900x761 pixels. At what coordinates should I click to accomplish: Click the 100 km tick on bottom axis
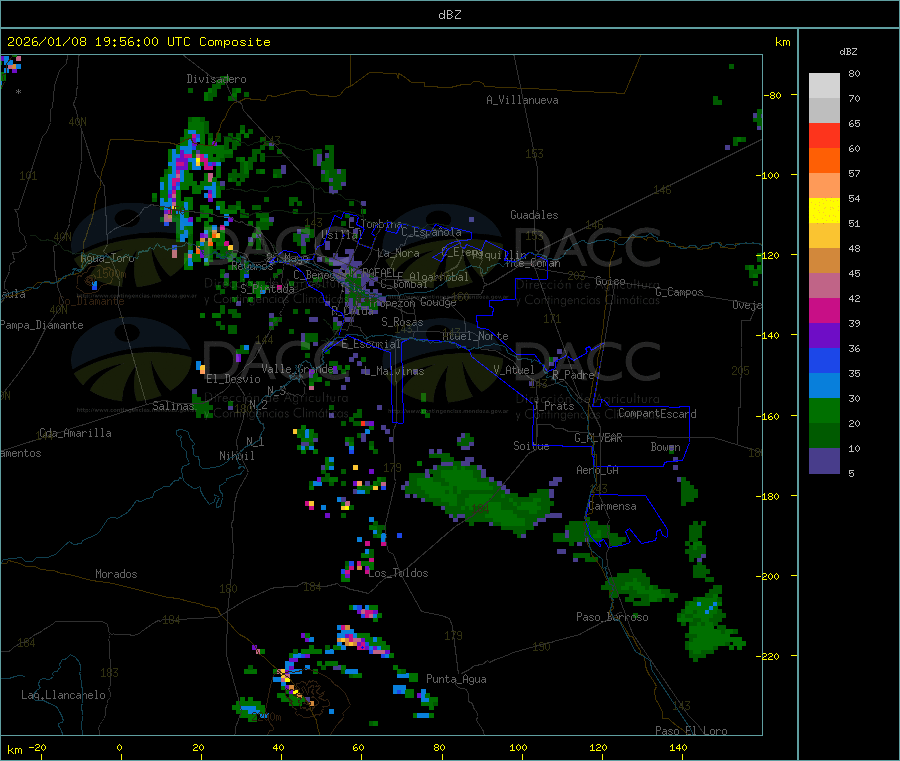518,748
